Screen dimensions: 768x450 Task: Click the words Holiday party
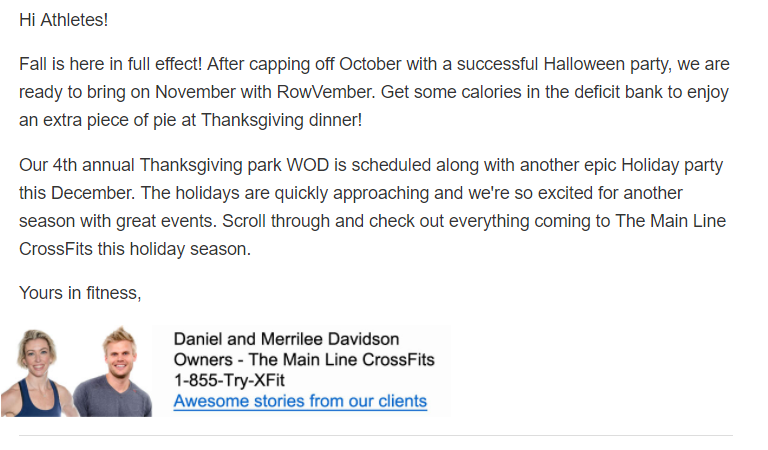tap(672, 165)
